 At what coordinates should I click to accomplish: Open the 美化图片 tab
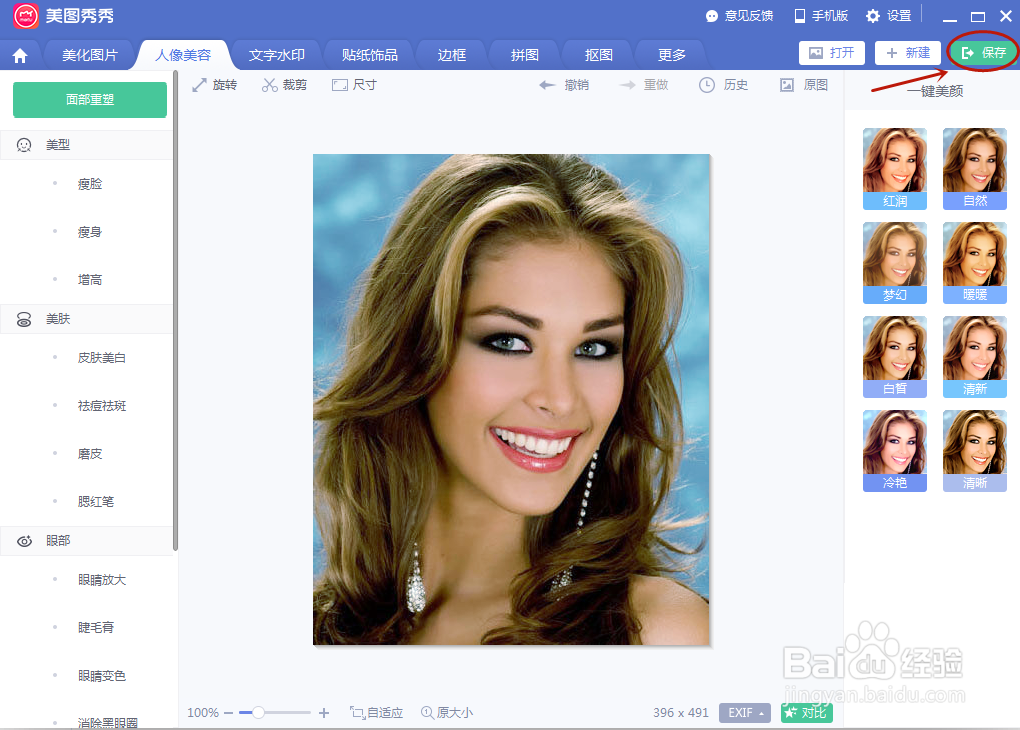point(90,55)
